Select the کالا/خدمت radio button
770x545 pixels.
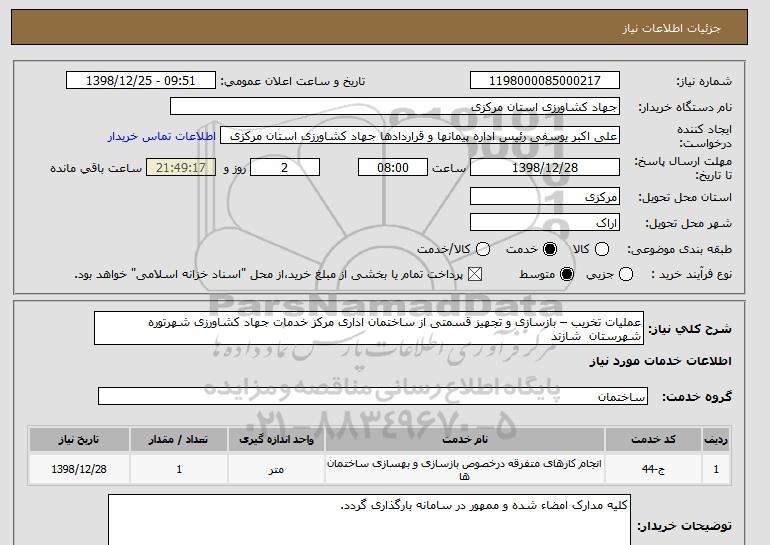click(483, 249)
